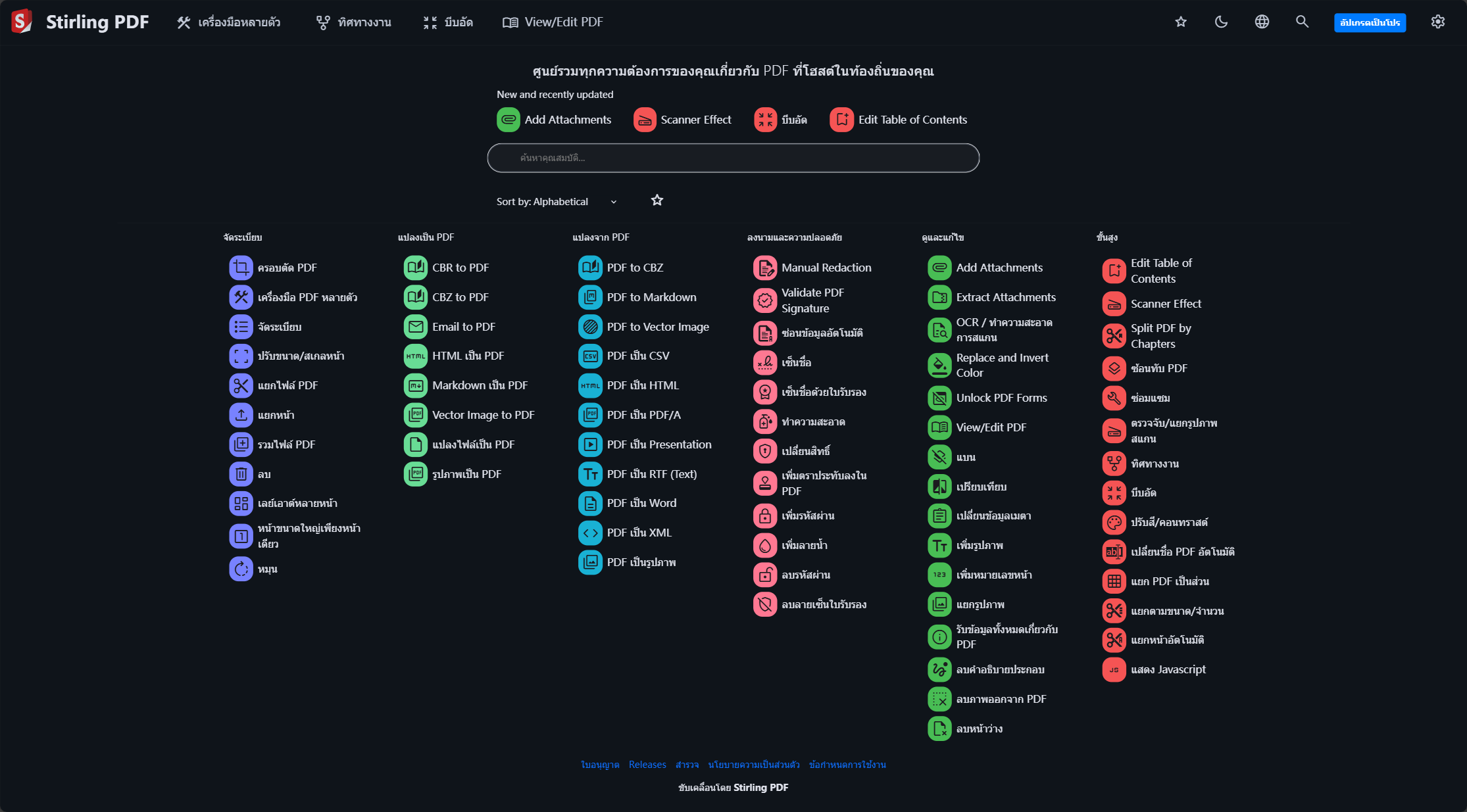The width and height of the screenshot is (1467, 812).
Task: Open the Split PDF by Chapters tool
Action: [x=1160, y=336]
